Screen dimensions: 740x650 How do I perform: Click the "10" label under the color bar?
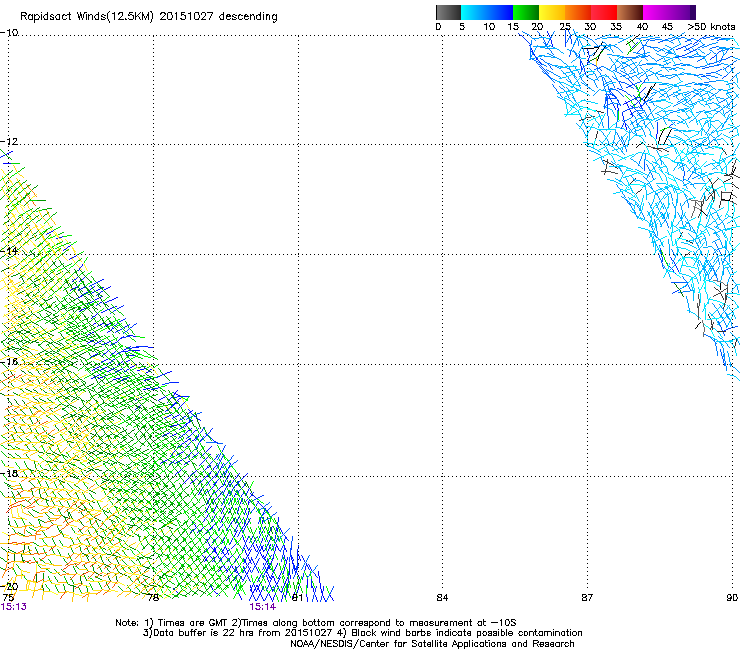click(x=489, y=27)
